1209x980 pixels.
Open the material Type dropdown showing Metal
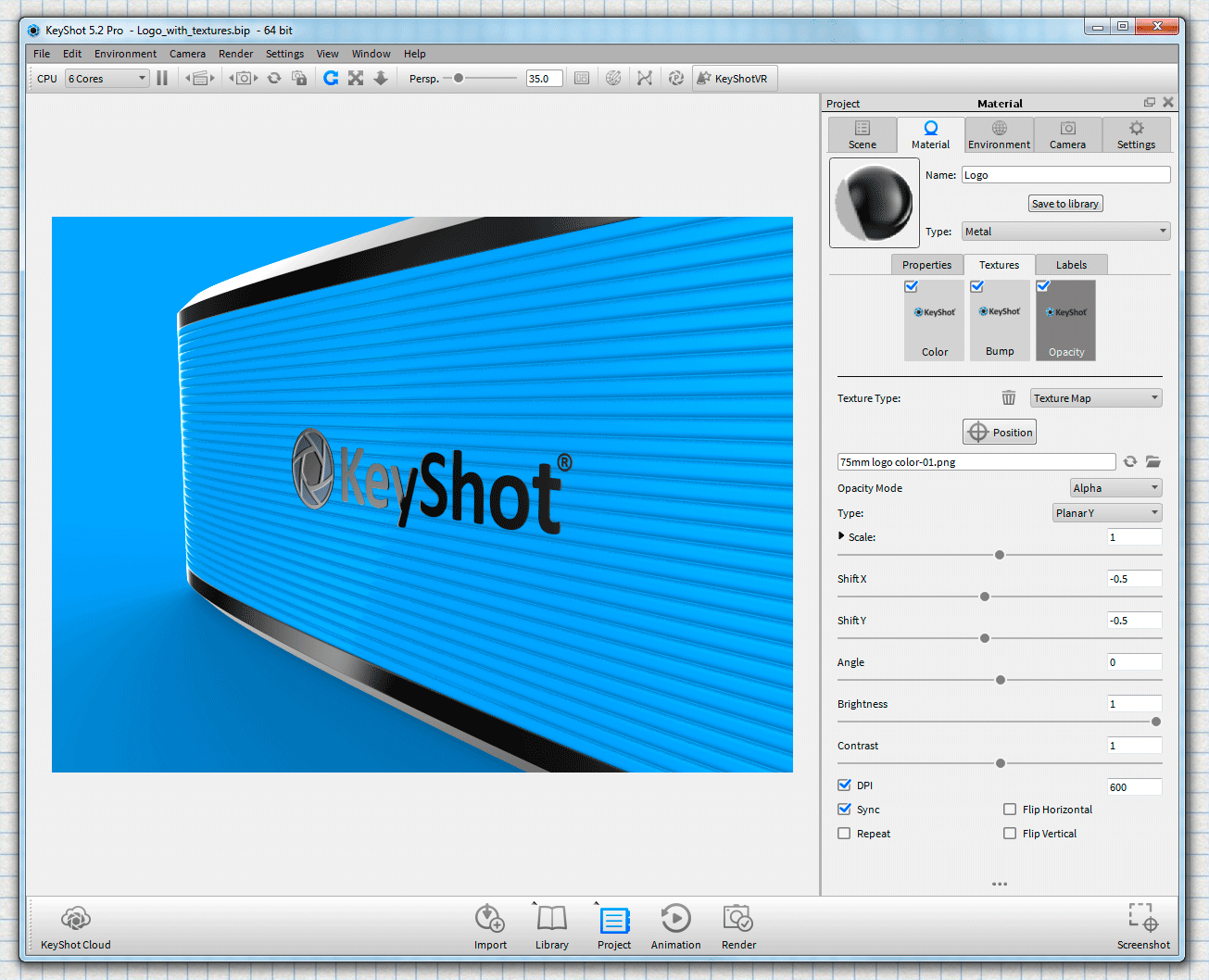(x=1066, y=232)
